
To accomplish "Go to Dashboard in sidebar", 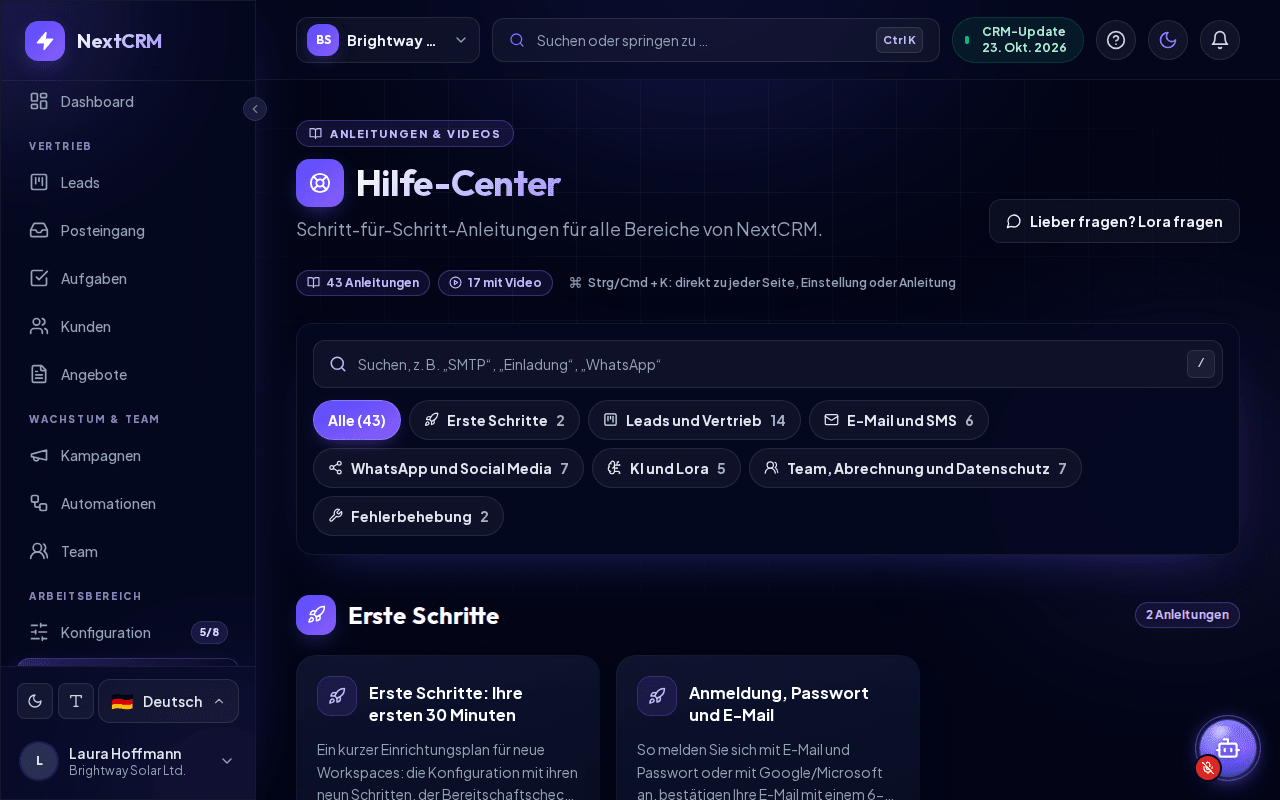I will [x=128, y=101].
